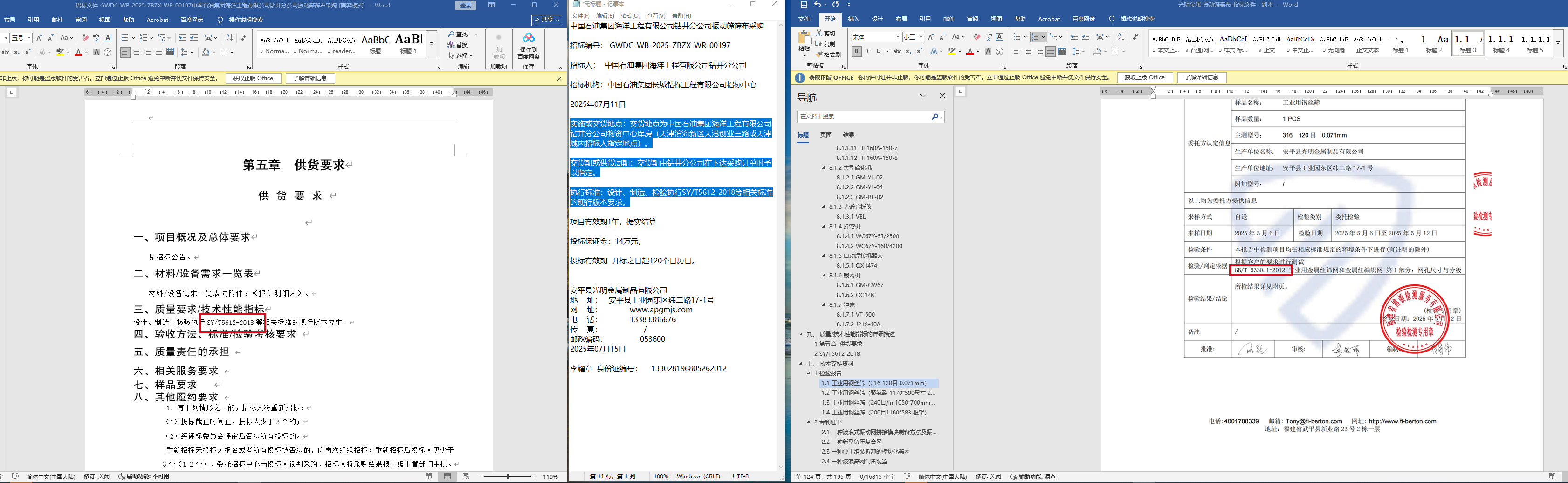The height and width of the screenshot is (483, 1568).
Task: Click search magnifier in navigation pane
Action: click(935, 117)
